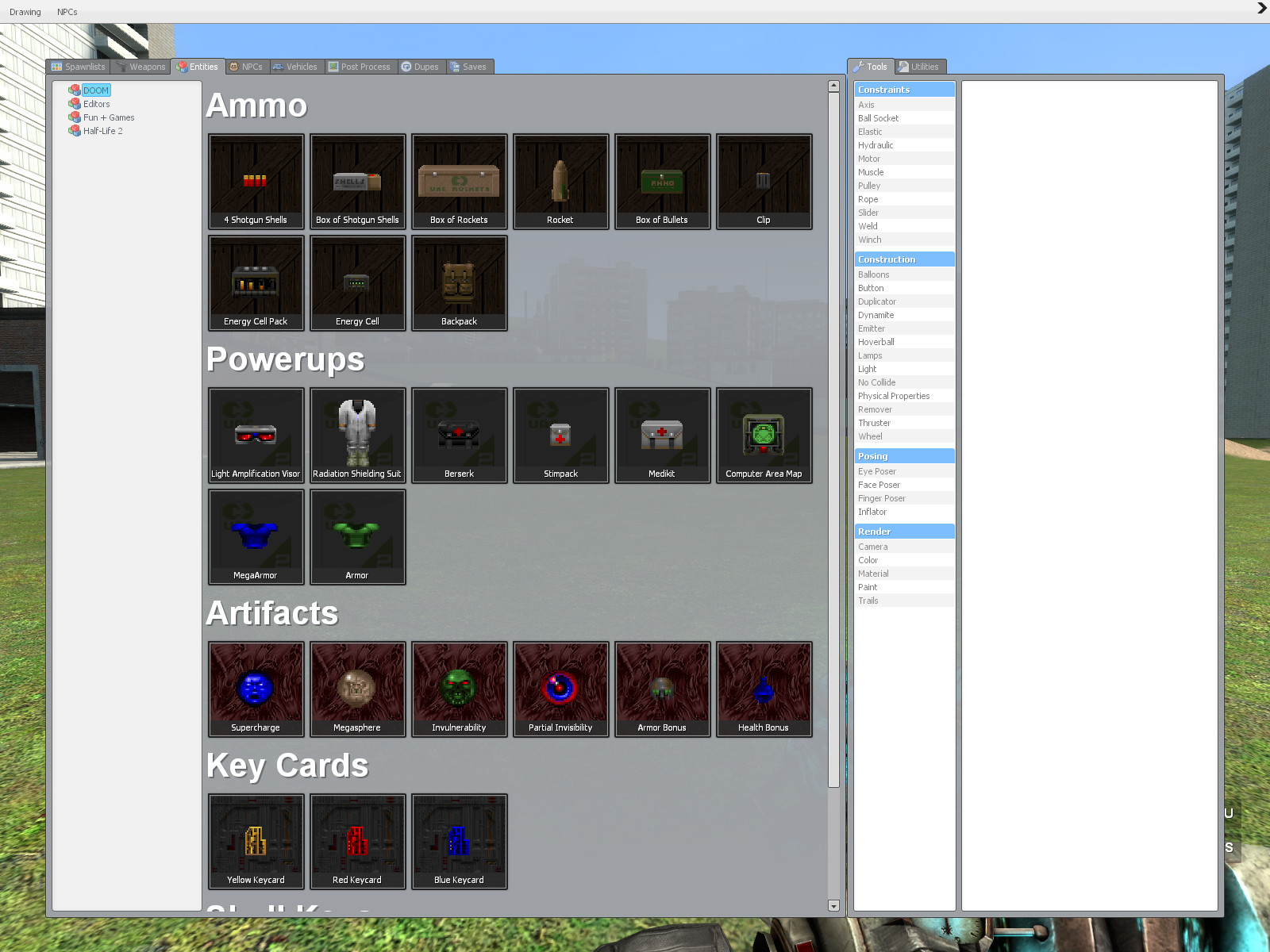The height and width of the screenshot is (952, 1270).
Task: Open the Fun + Games category
Action: point(109,117)
